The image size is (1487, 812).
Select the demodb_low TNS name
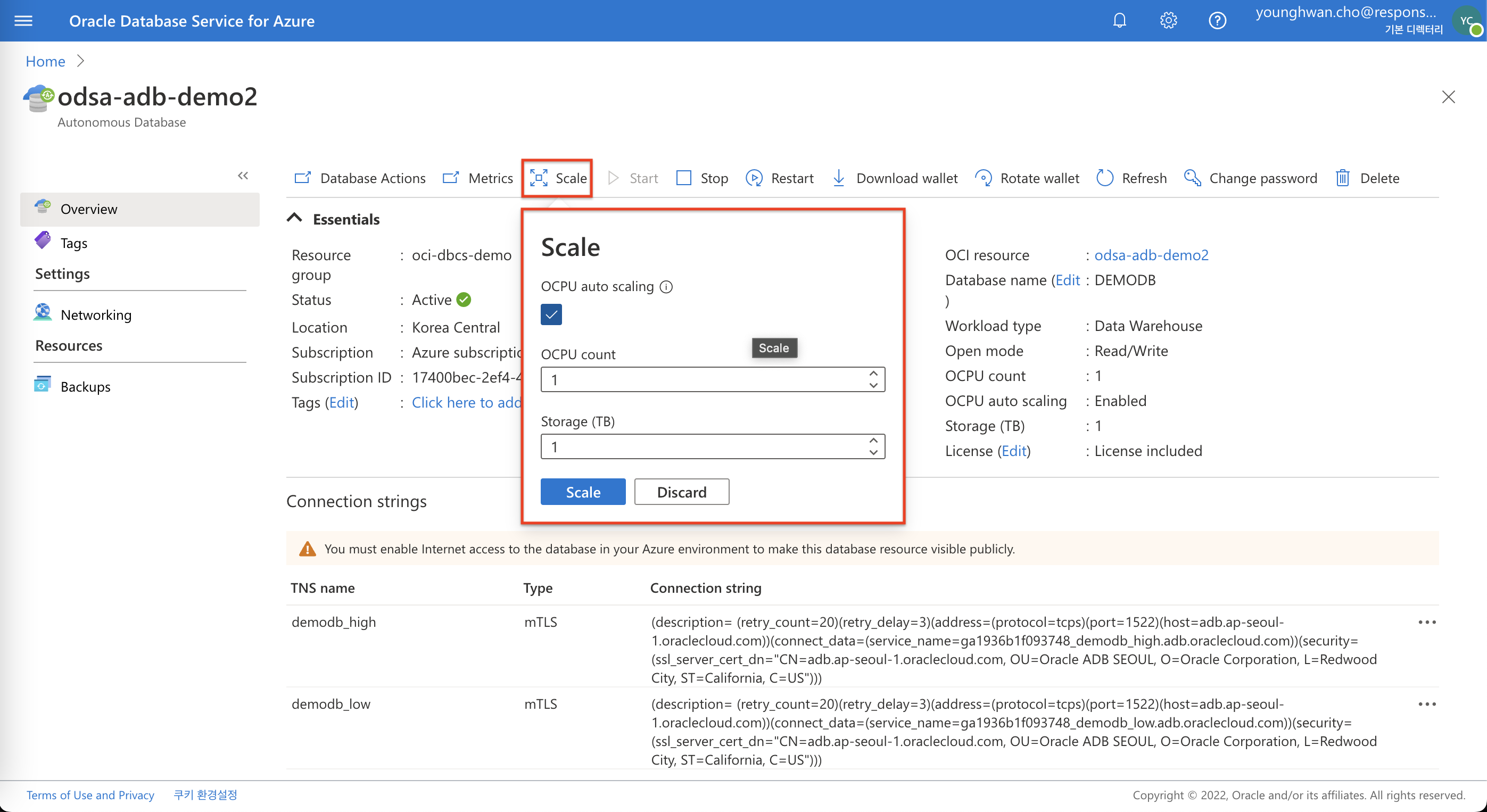pos(331,704)
